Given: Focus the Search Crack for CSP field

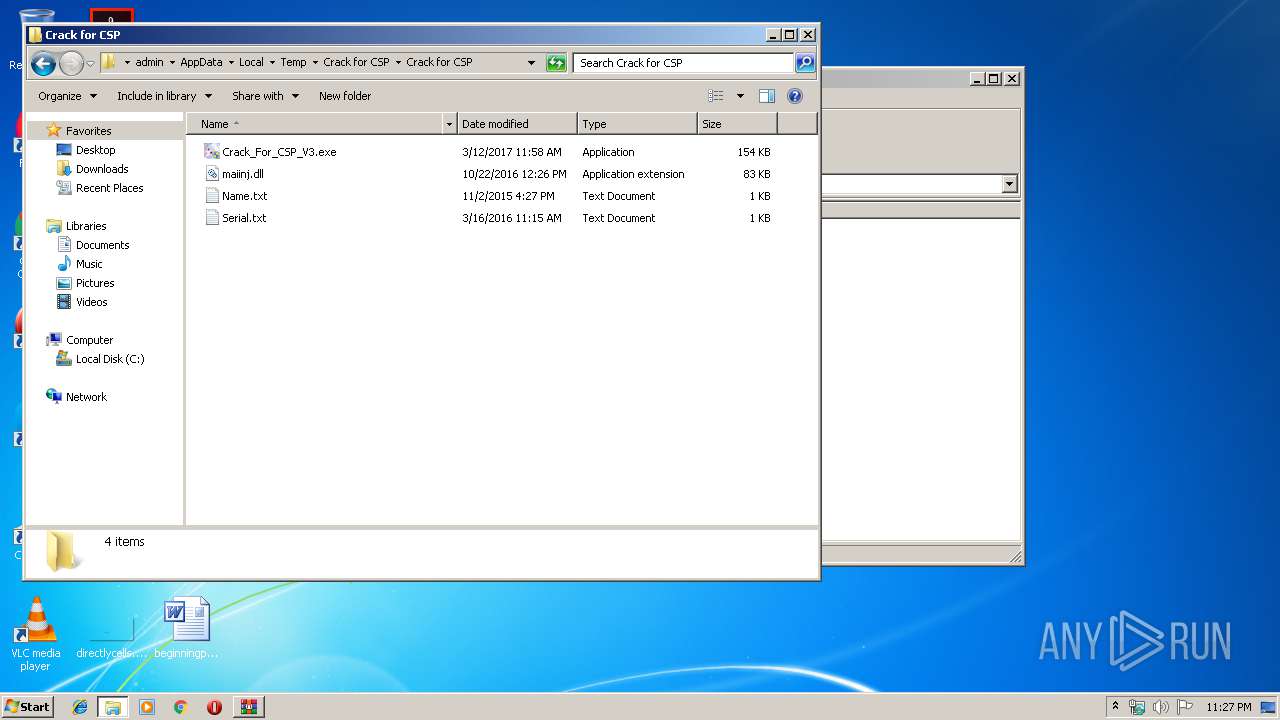Looking at the screenshot, I should [683, 63].
